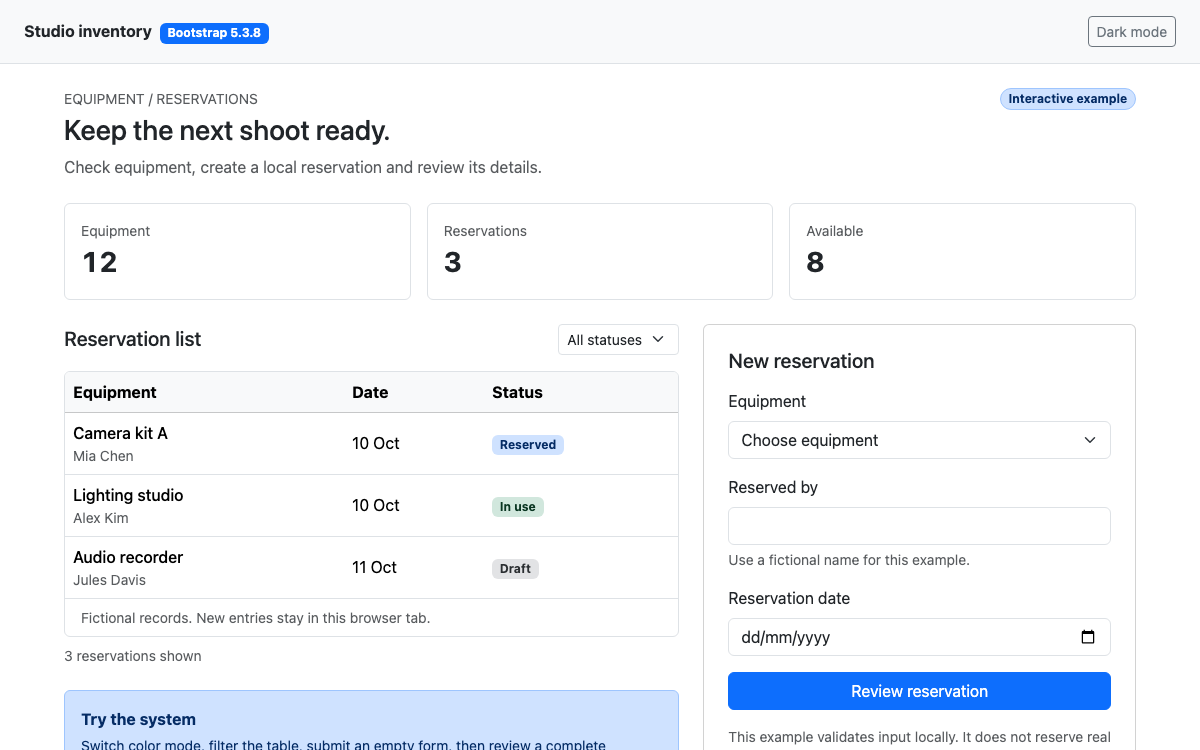This screenshot has width=1200, height=750.
Task: Click the 10 Oct date for Camera kit A
Action: (x=376, y=443)
